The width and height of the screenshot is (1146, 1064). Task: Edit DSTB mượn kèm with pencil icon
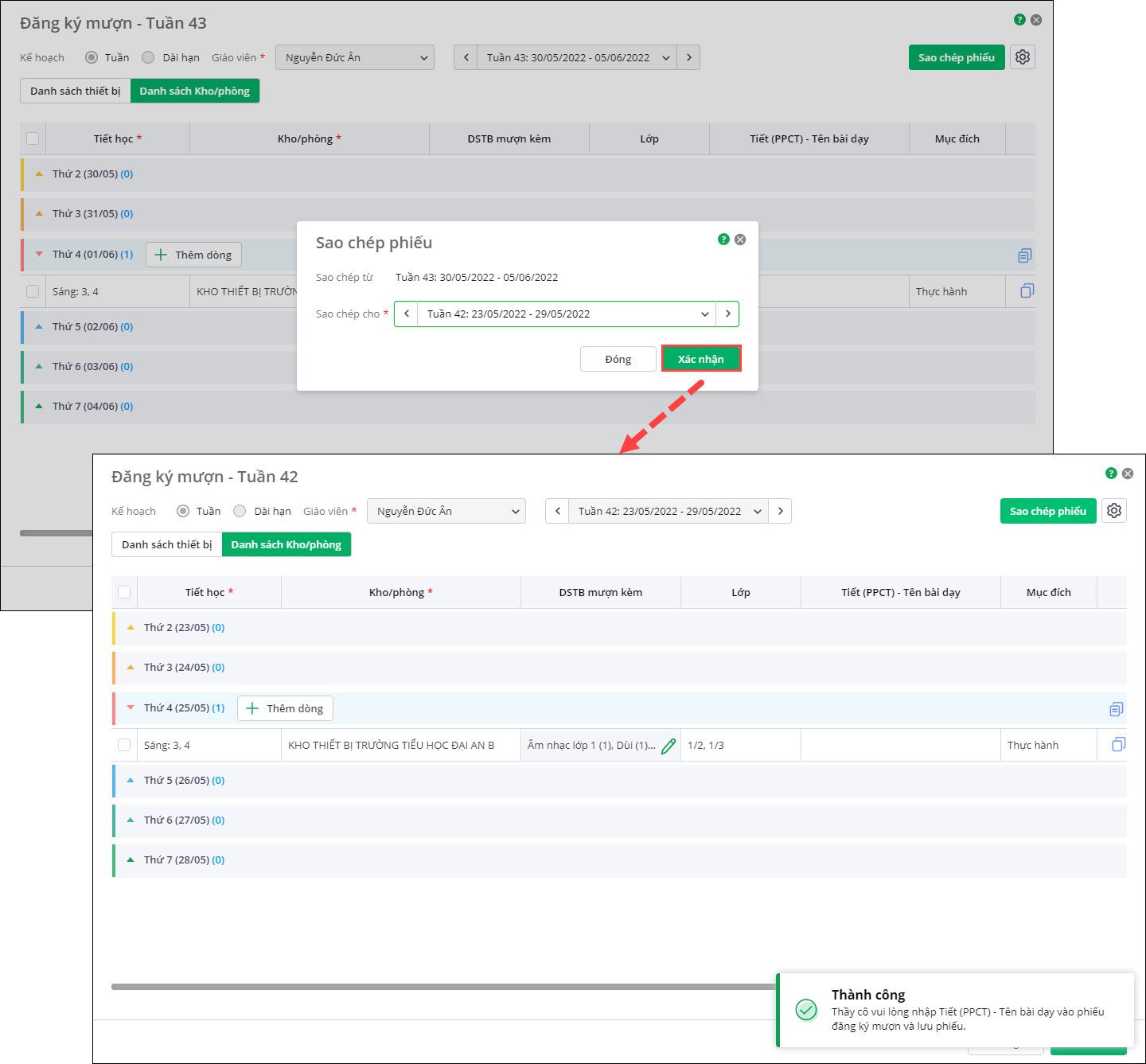pos(668,746)
